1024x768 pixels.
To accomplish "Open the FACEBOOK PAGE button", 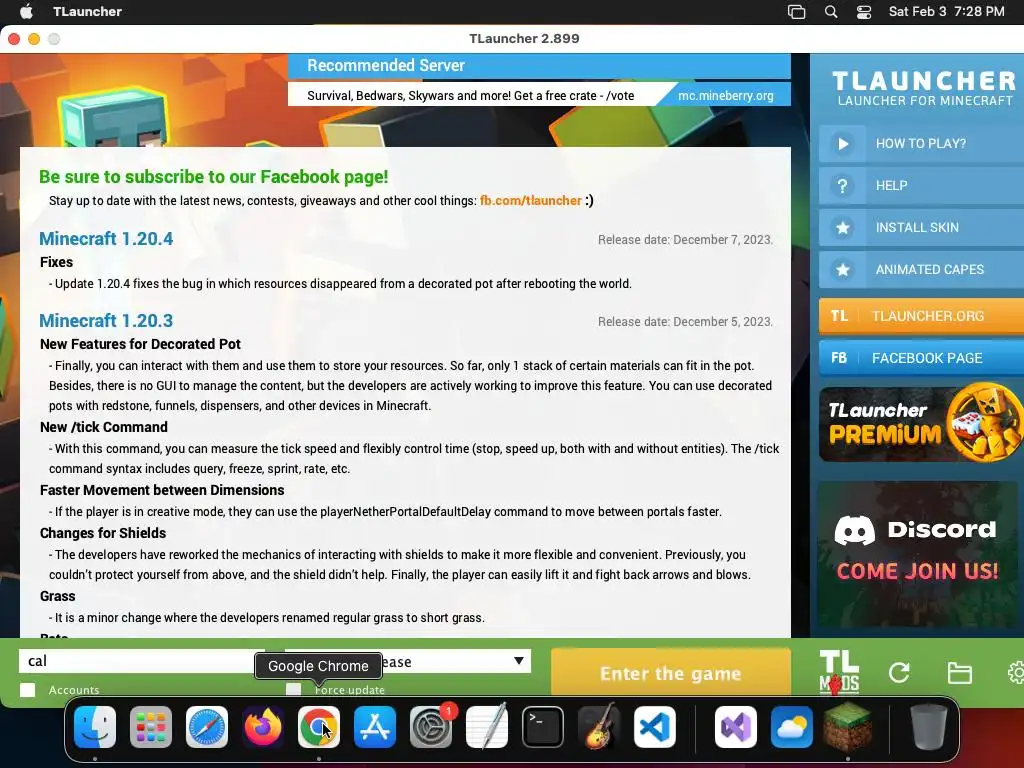I will 921,358.
